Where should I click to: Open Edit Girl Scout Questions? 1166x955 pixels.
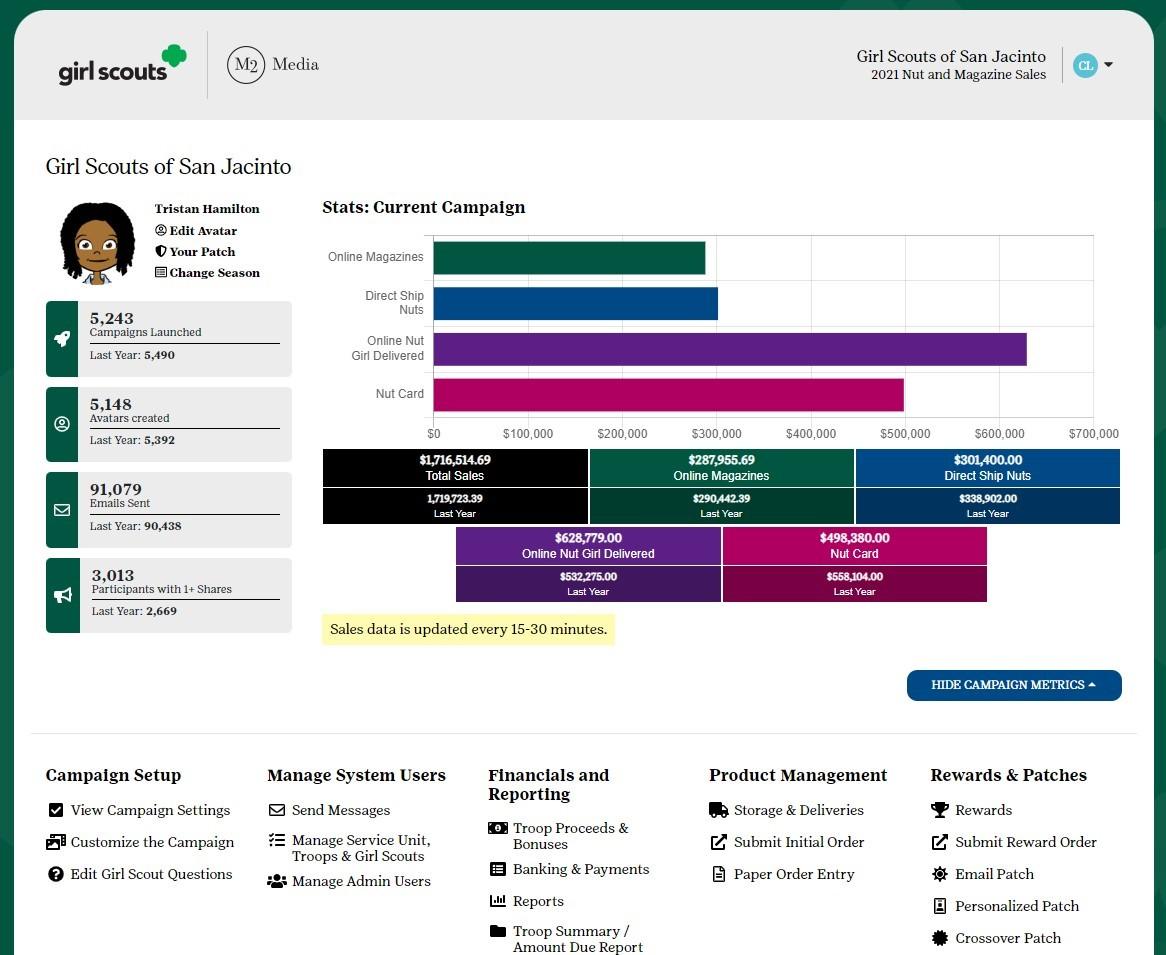click(x=151, y=874)
